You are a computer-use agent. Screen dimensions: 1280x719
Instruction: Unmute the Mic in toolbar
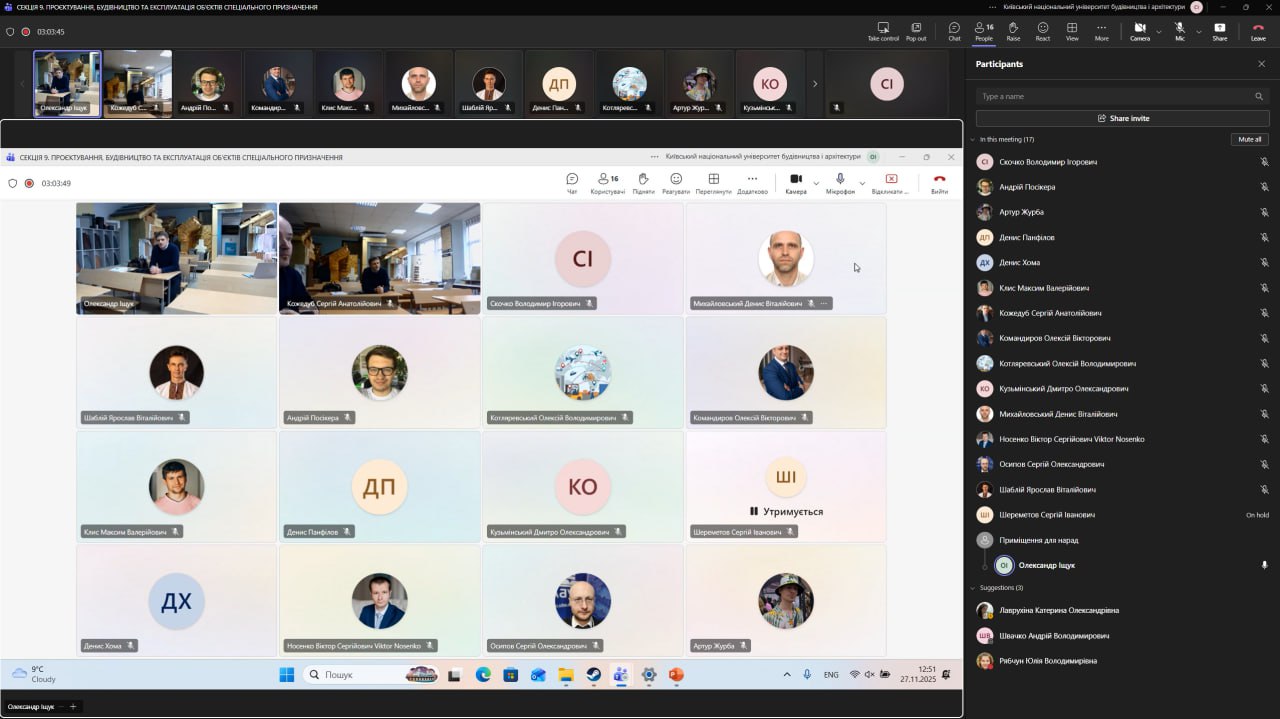point(1180,31)
